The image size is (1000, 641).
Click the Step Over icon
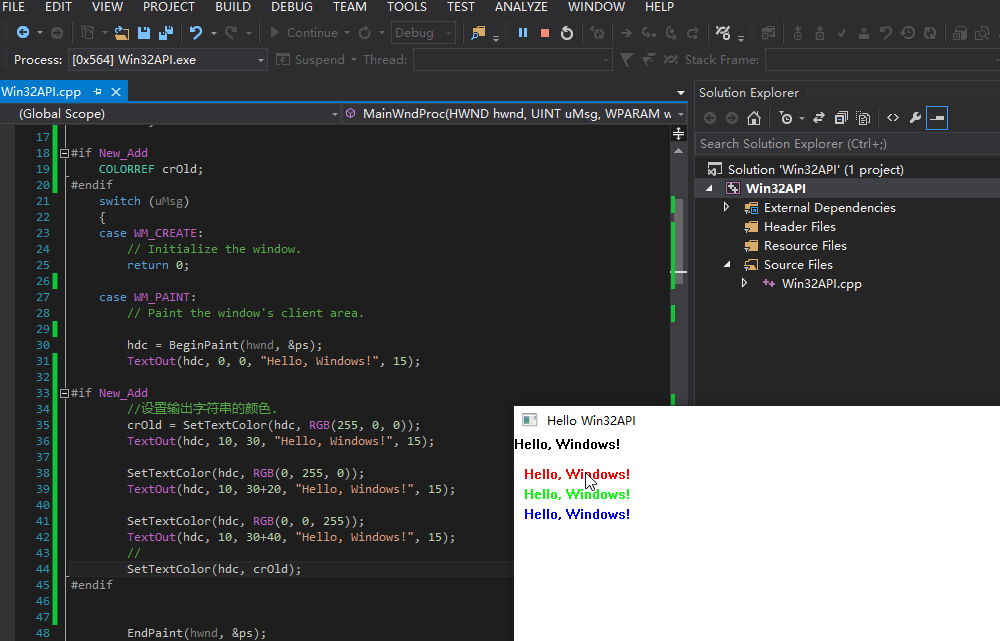tap(672, 32)
